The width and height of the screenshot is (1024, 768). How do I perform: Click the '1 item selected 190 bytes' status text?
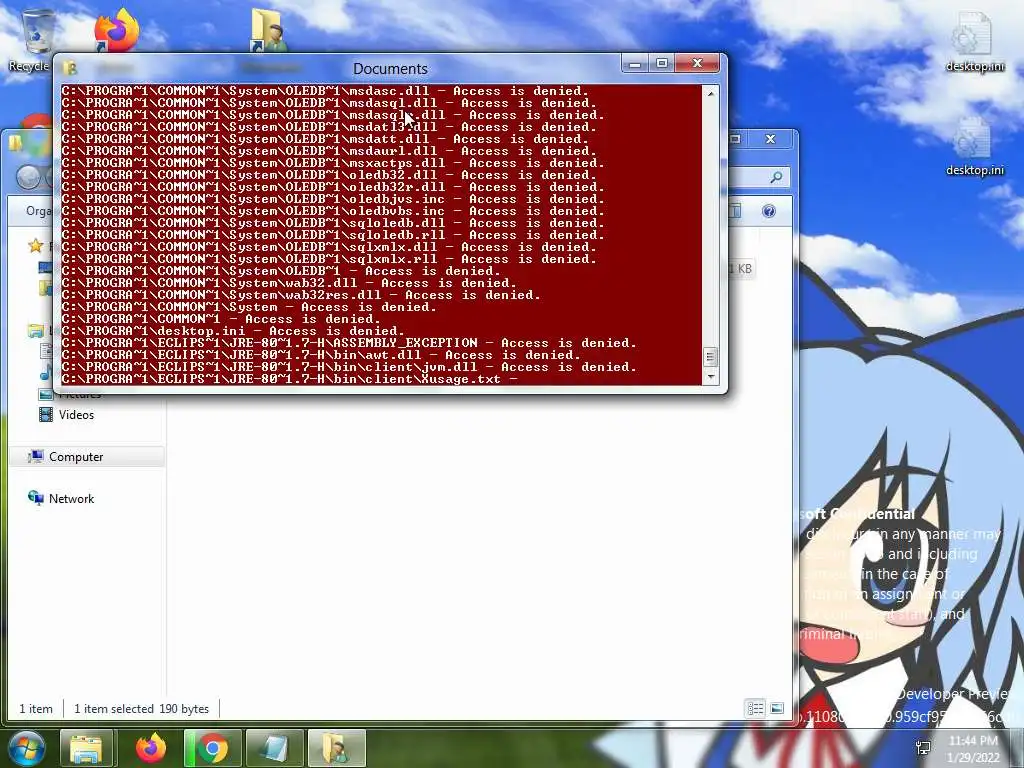tap(141, 709)
